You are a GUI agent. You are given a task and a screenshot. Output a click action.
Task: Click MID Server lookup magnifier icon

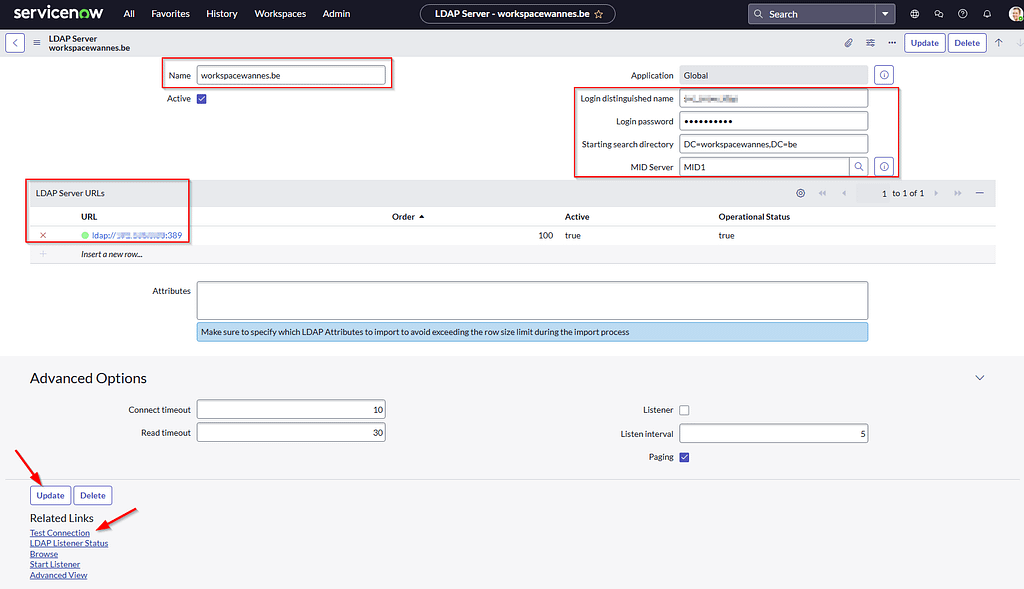pyautogui.click(x=859, y=167)
